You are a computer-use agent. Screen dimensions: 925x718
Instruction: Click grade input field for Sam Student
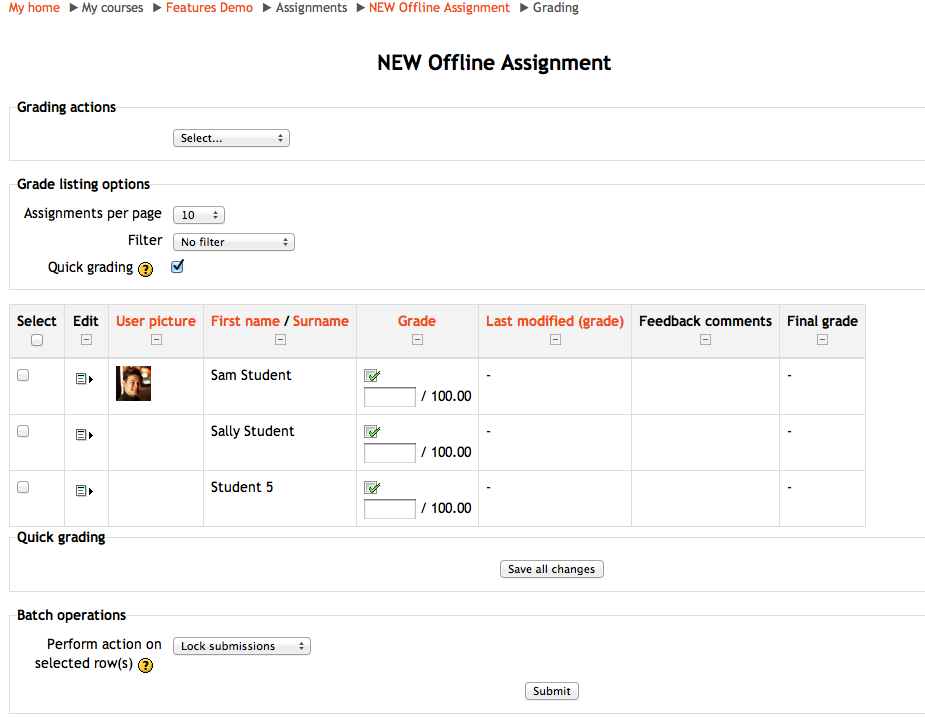click(x=390, y=397)
